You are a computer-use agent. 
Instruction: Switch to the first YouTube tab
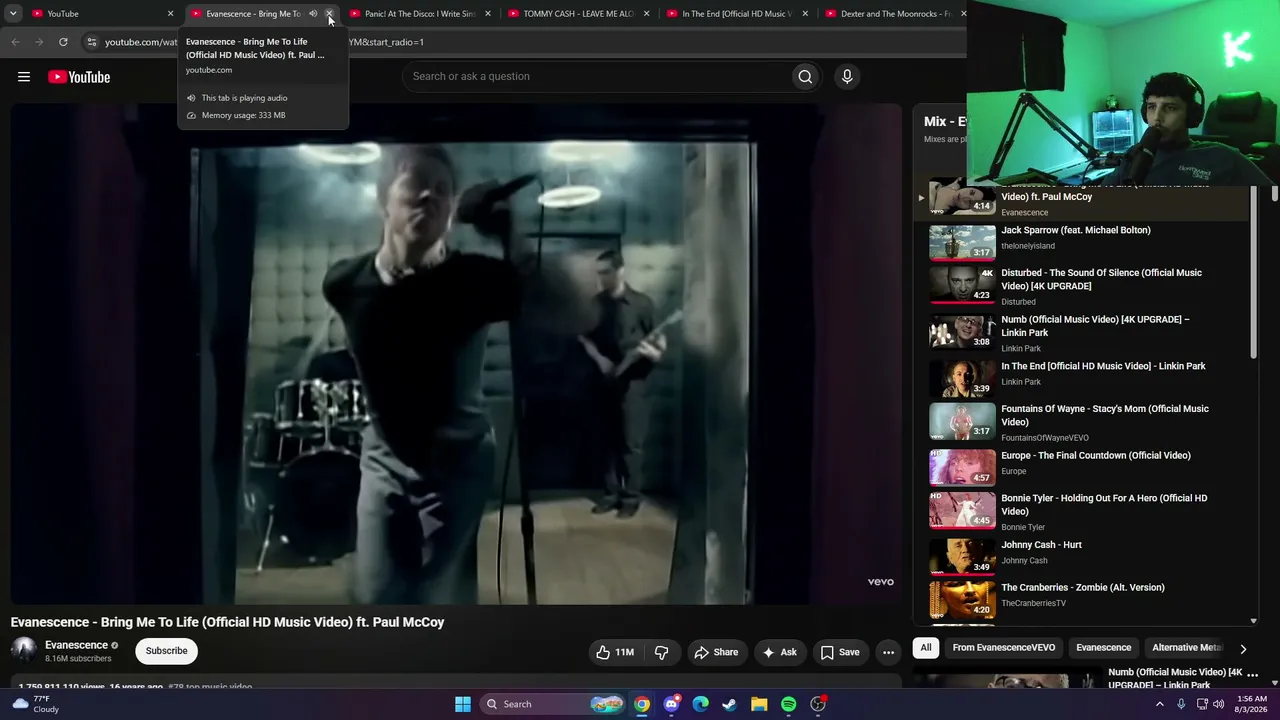click(x=100, y=14)
